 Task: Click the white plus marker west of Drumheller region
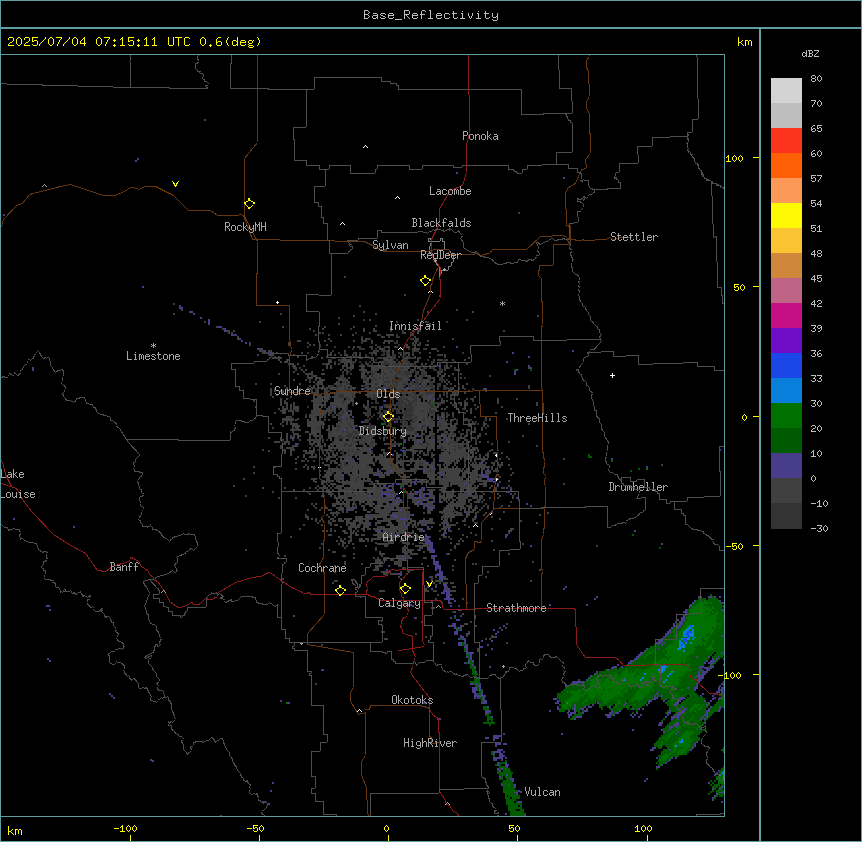click(612, 375)
